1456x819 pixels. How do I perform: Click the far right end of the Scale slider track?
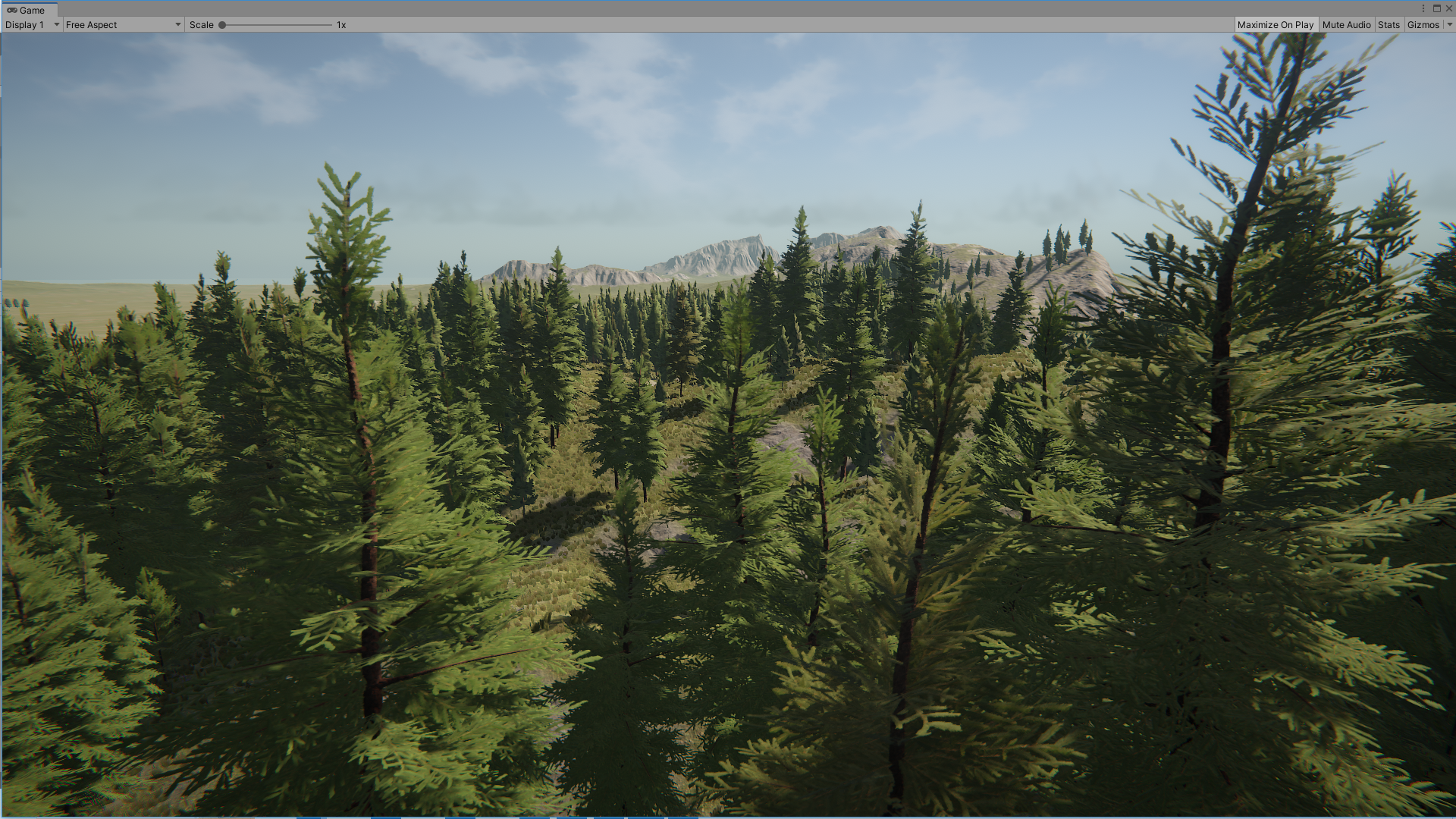331,25
